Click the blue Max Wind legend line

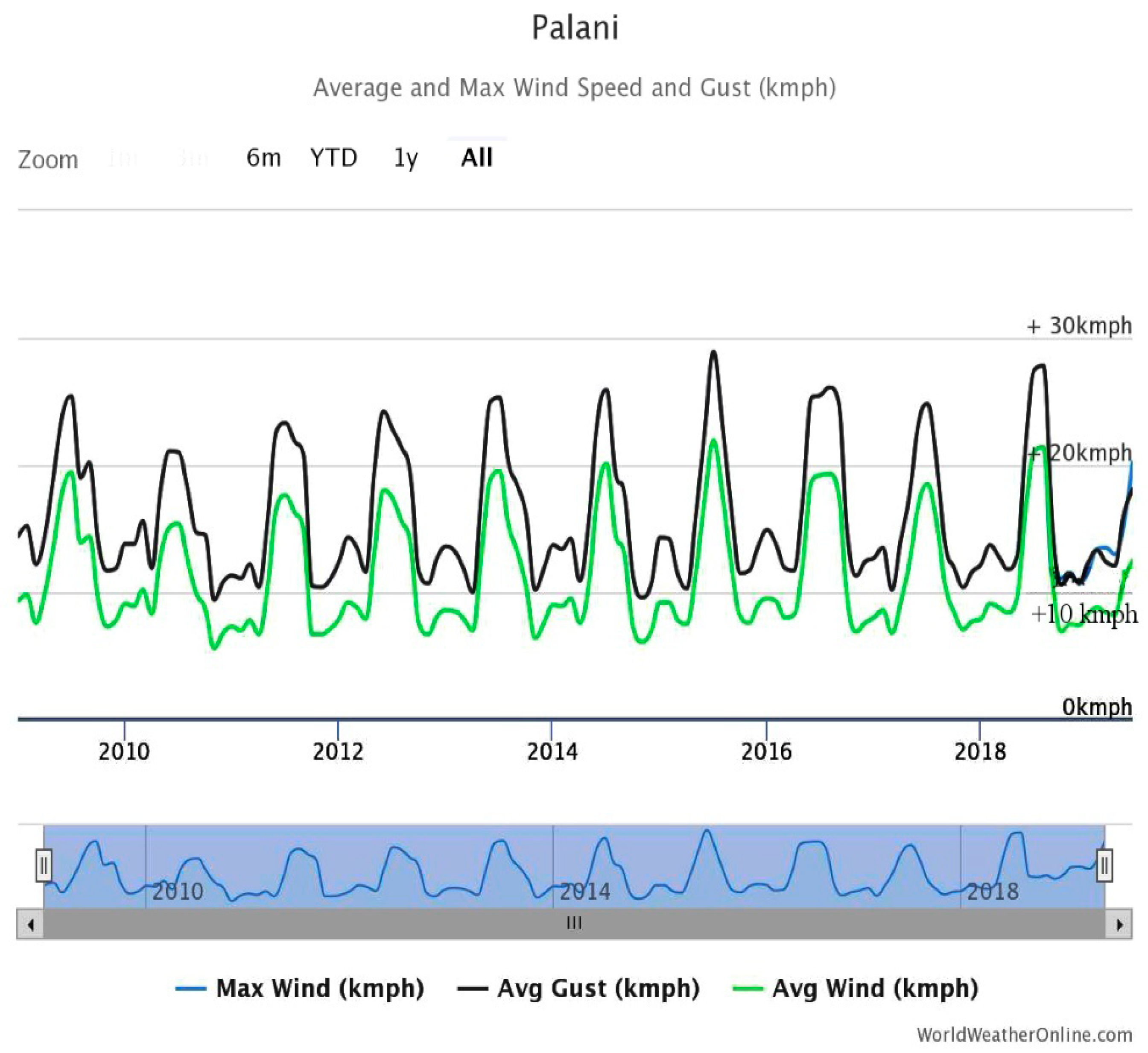coord(191,989)
